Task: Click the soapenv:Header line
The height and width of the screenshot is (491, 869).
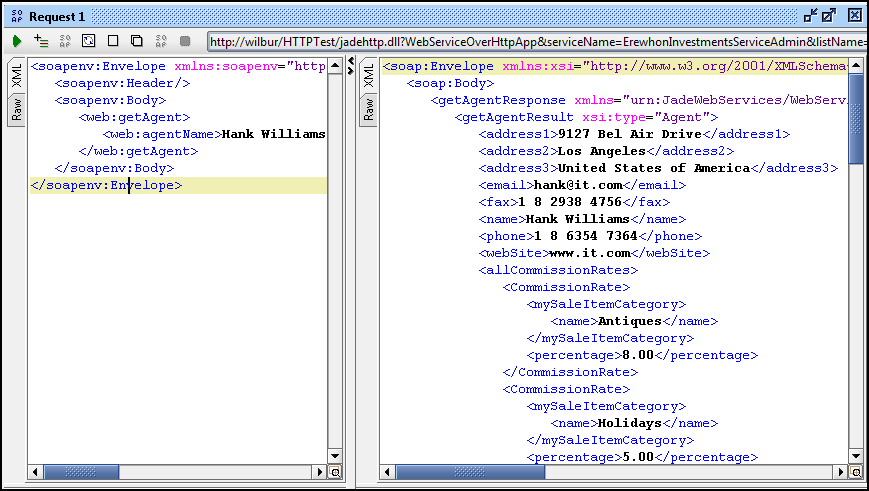Action: coord(122,83)
